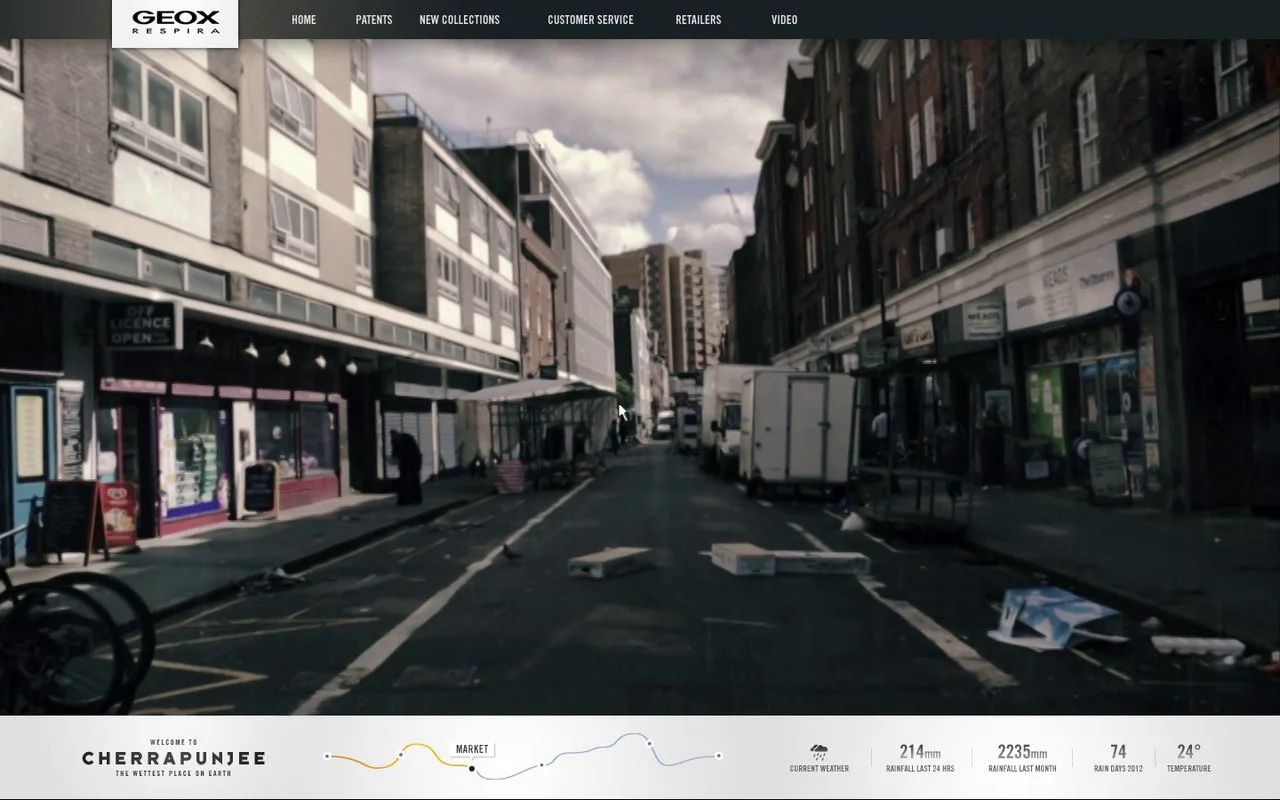1280x800 pixels.
Task: Click the 24° temperature reading
Action: tap(1188, 752)
